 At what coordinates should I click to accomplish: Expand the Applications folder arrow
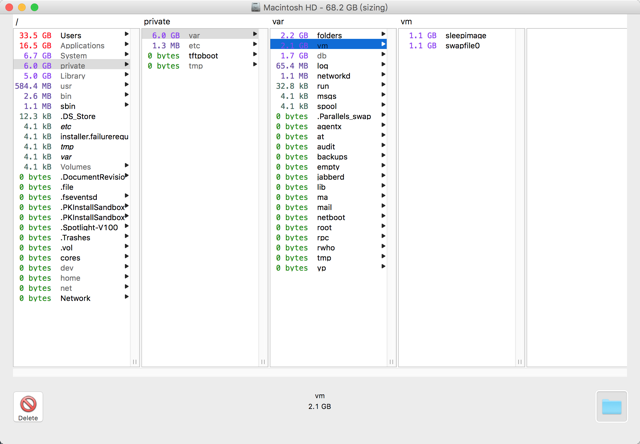127,44
